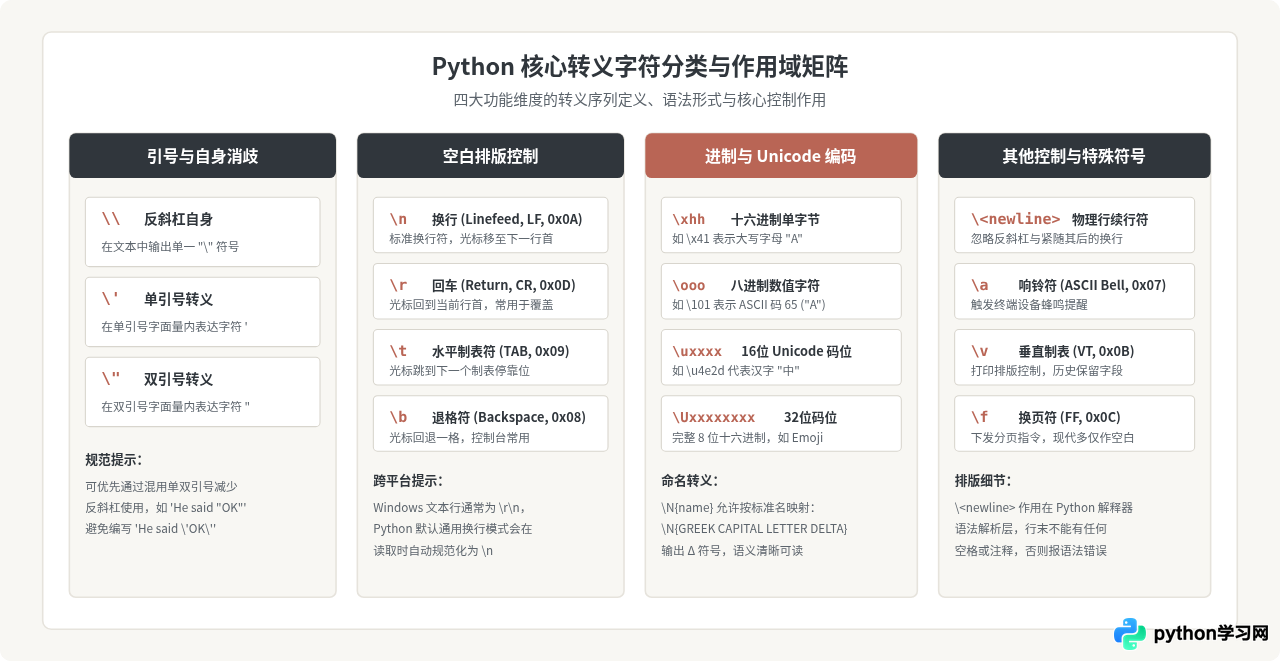The width and height of the screenshot is (1280, 662).
Task: Click the red '\t' escape code
Action: click(x=398, y=351)
